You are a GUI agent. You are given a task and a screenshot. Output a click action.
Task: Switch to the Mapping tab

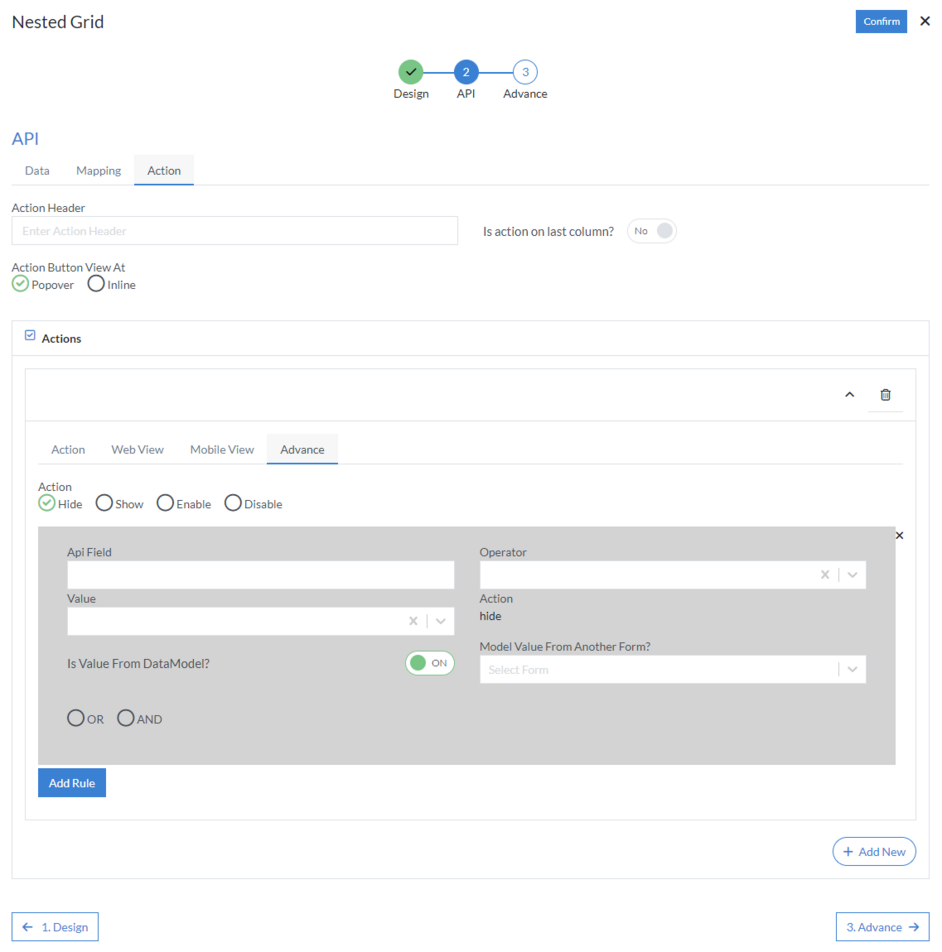pos(98,171)
